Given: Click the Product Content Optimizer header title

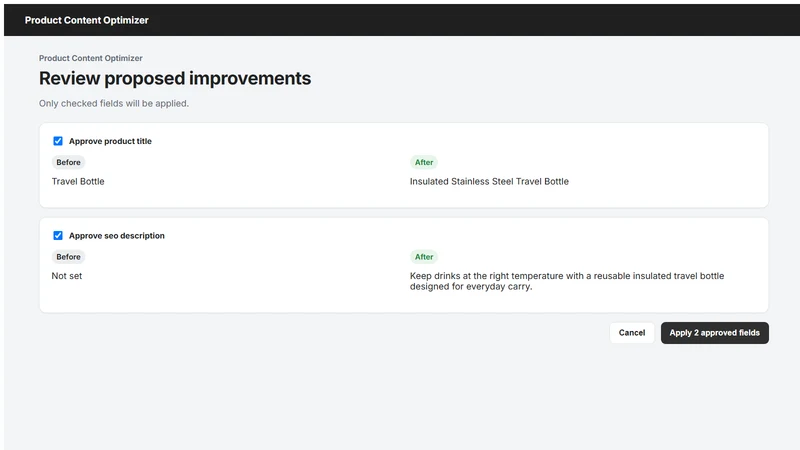Looking at the screenshot, I should 87,20.
